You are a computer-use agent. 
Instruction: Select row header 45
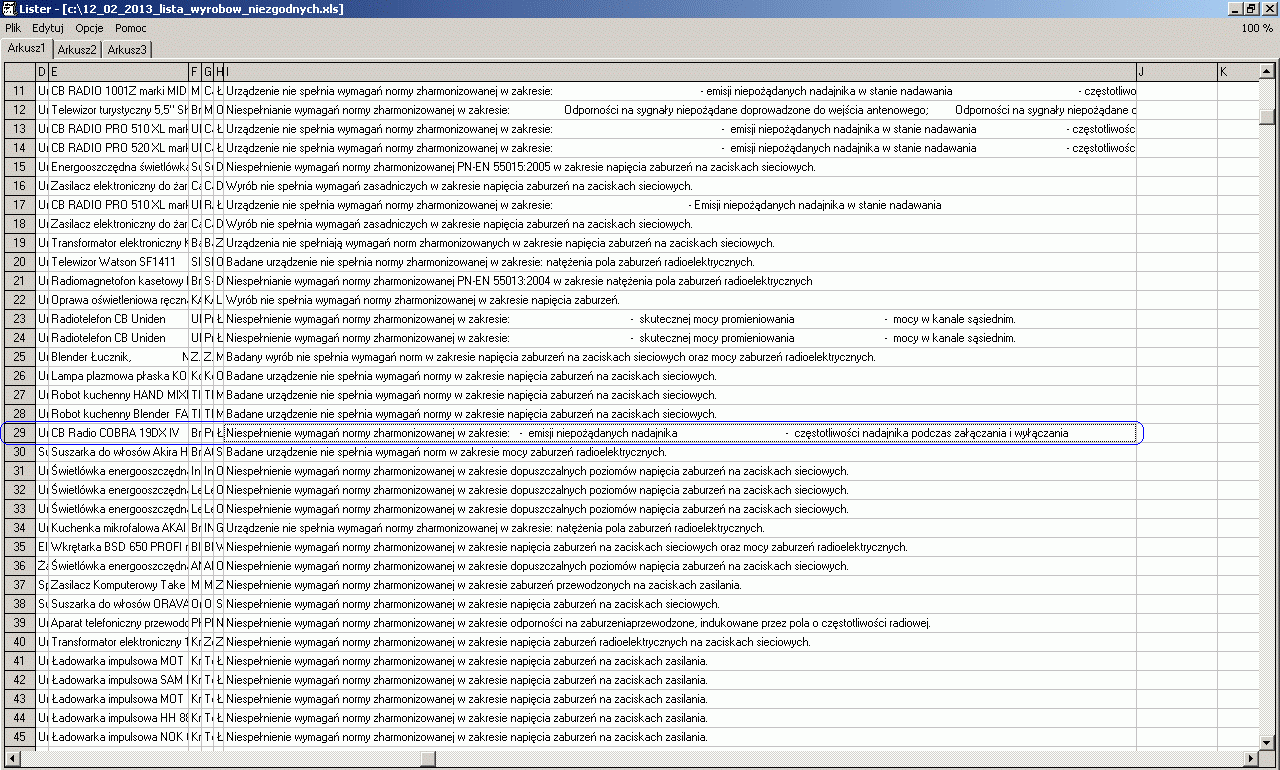[x=20, y=737]
